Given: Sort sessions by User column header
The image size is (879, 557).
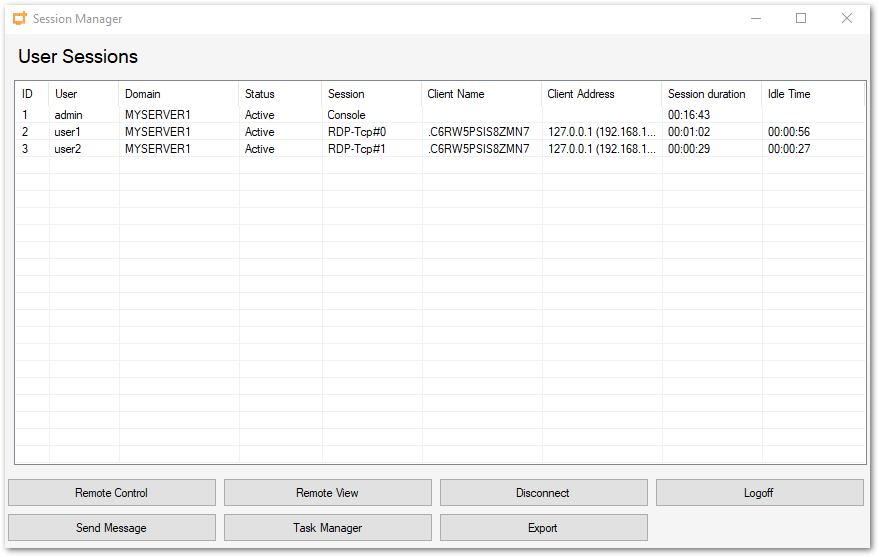Looking at the screenshot, I should (x=66, y=94).
